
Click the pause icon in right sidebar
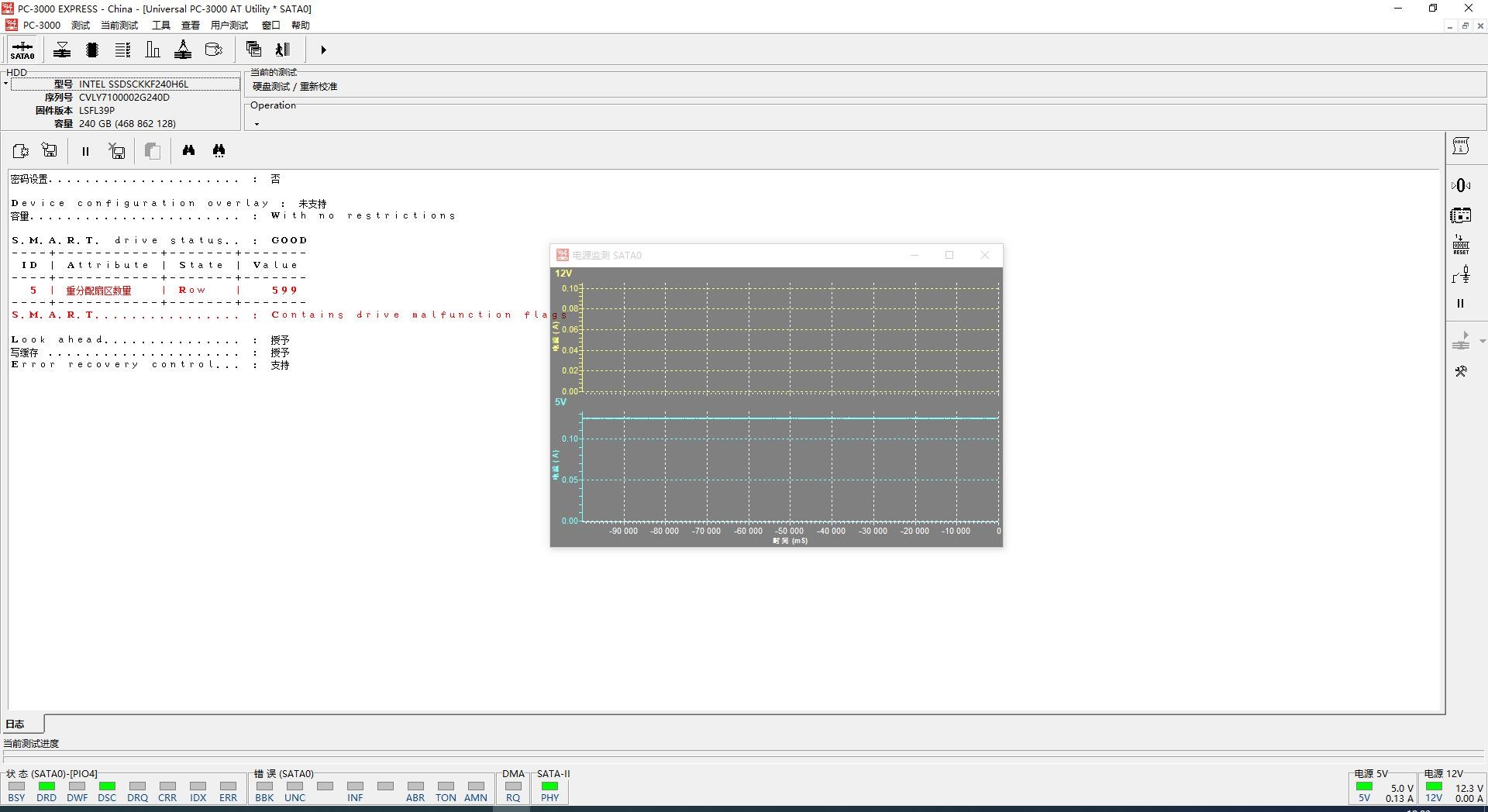(x=1461, y=304)
